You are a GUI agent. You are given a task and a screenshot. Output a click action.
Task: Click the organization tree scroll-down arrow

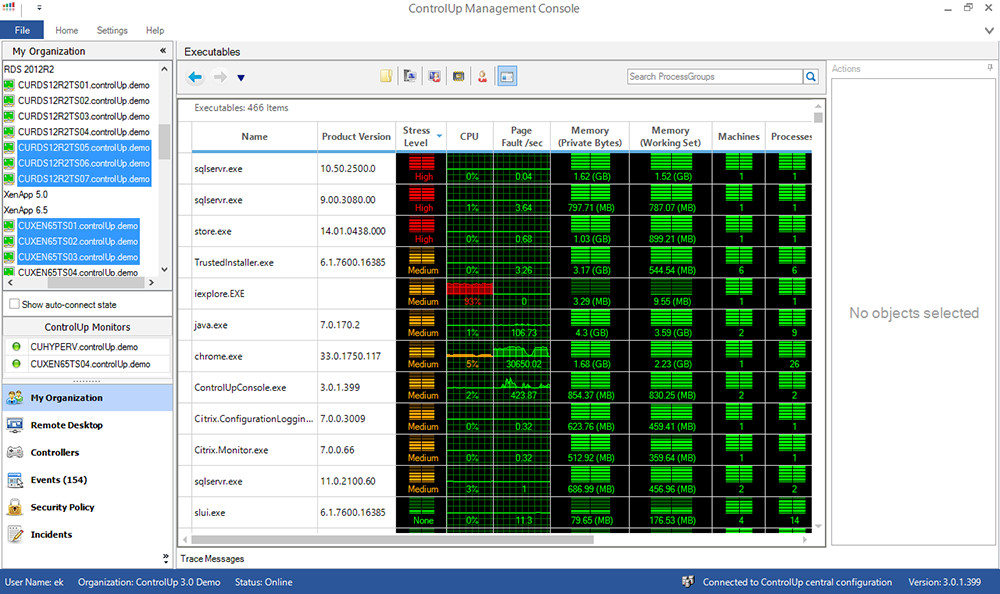point(165,269)
